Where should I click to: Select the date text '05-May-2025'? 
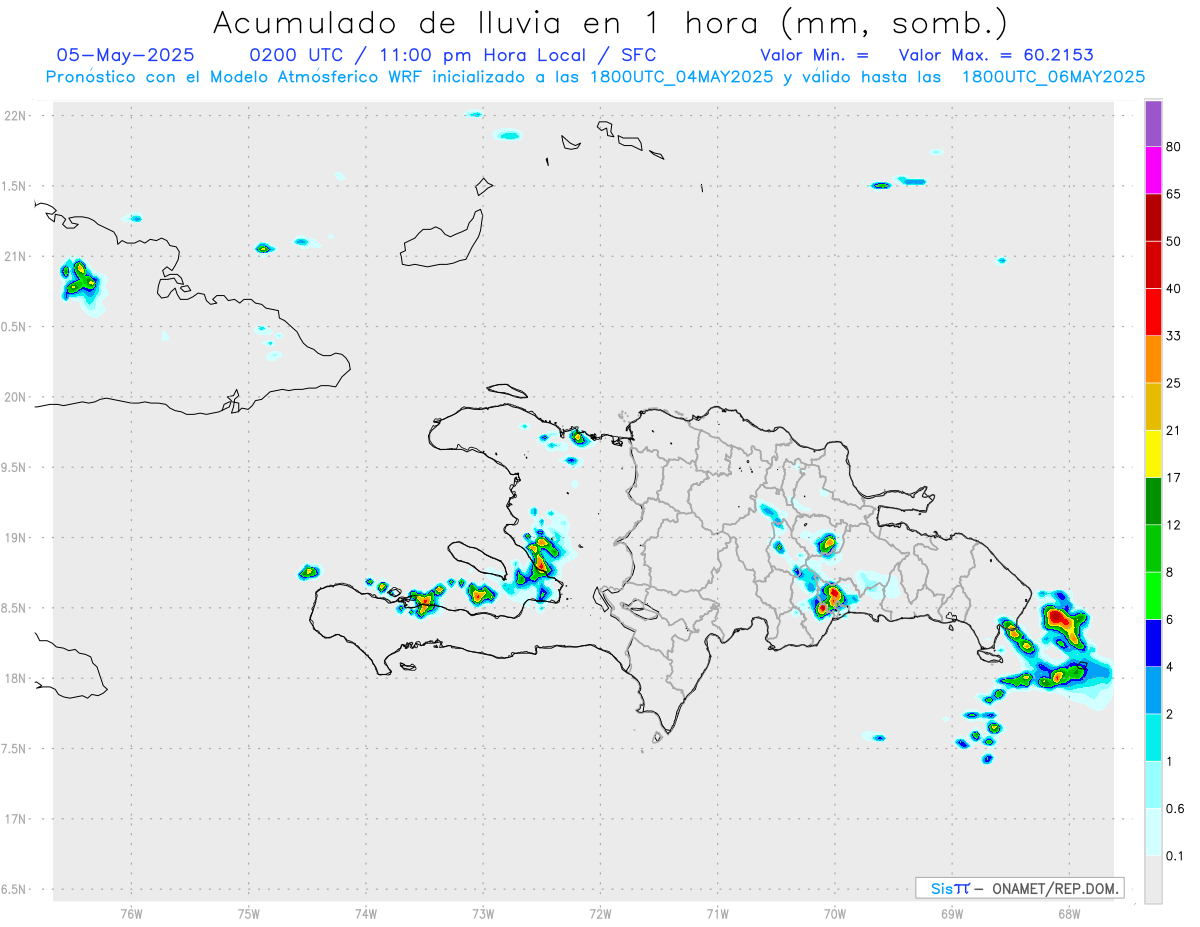click(126, 55)
